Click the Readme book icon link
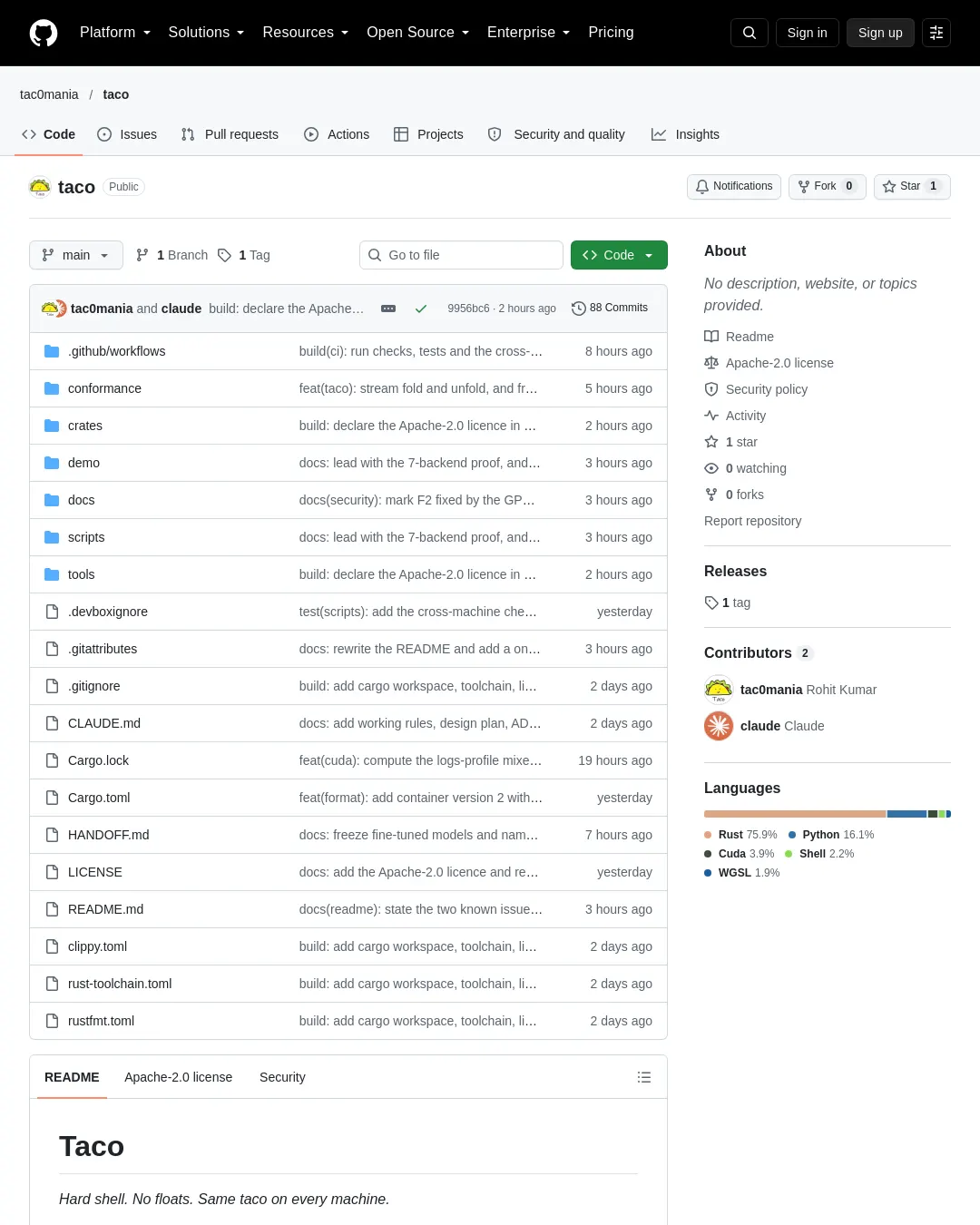Image resolution: width=980 pixels, height=1225 pixels. [740, 337]
